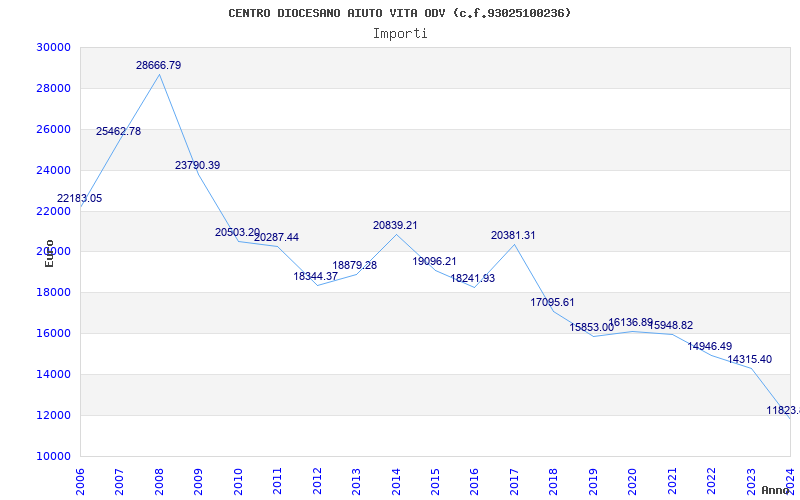This screenshot has width=800, height=500.
Task: Click data label 18879.28
Action: (355, 265)
